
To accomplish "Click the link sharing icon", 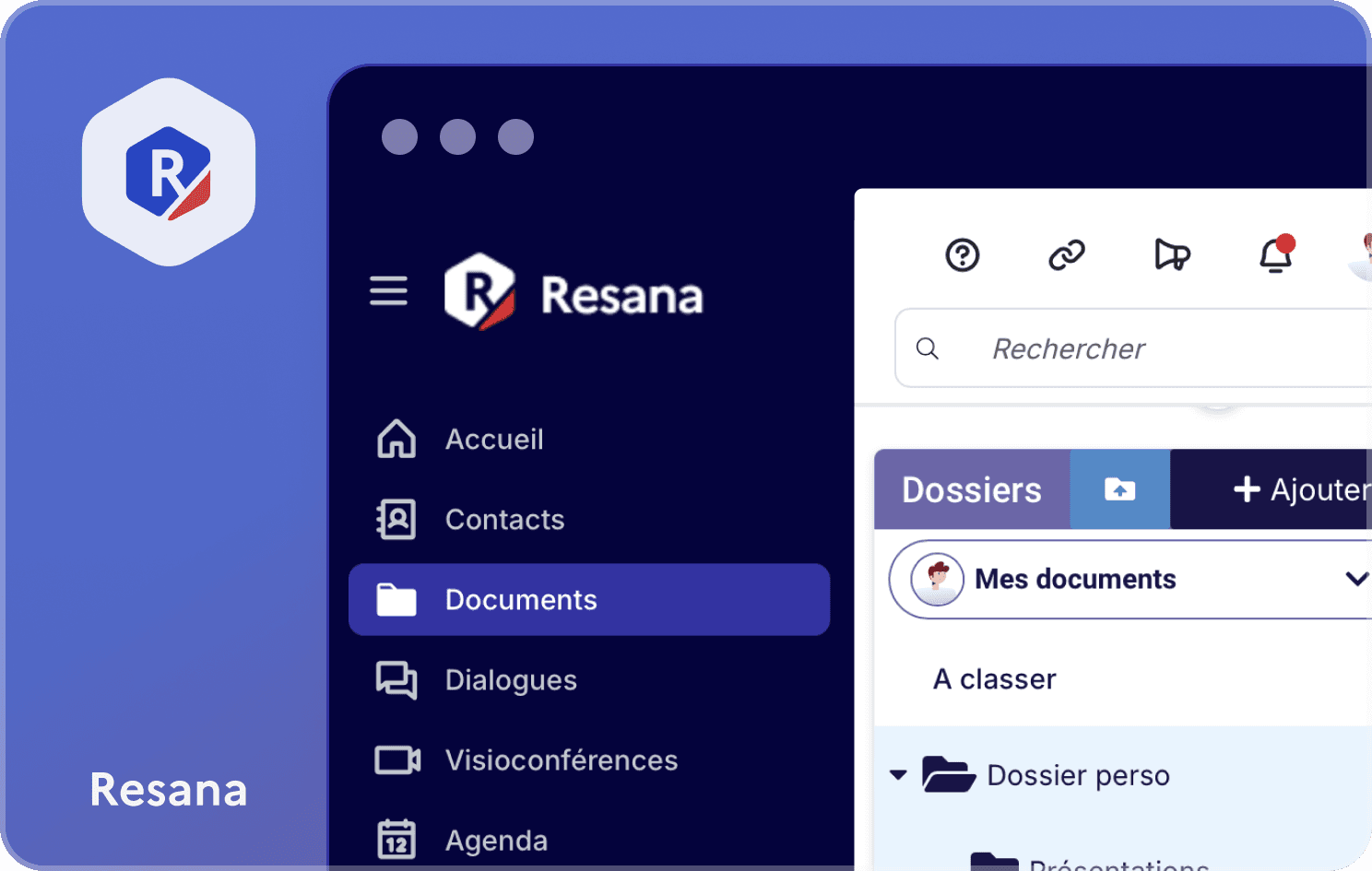I will click(x=1068, y=255).
